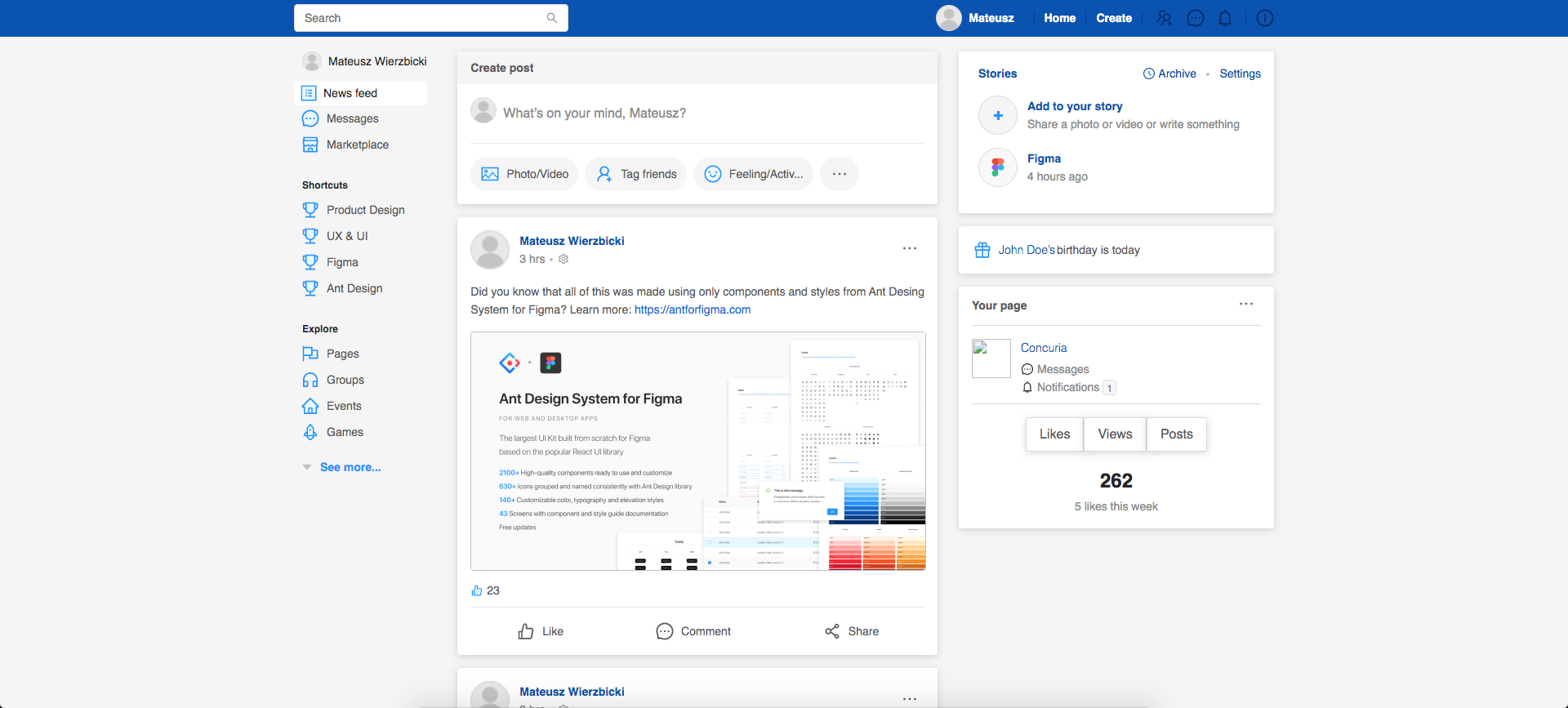Screen dimensions: 1568x708
Task: Click the Figma shortcut trophy icon
Action: [x=310, y=262]
